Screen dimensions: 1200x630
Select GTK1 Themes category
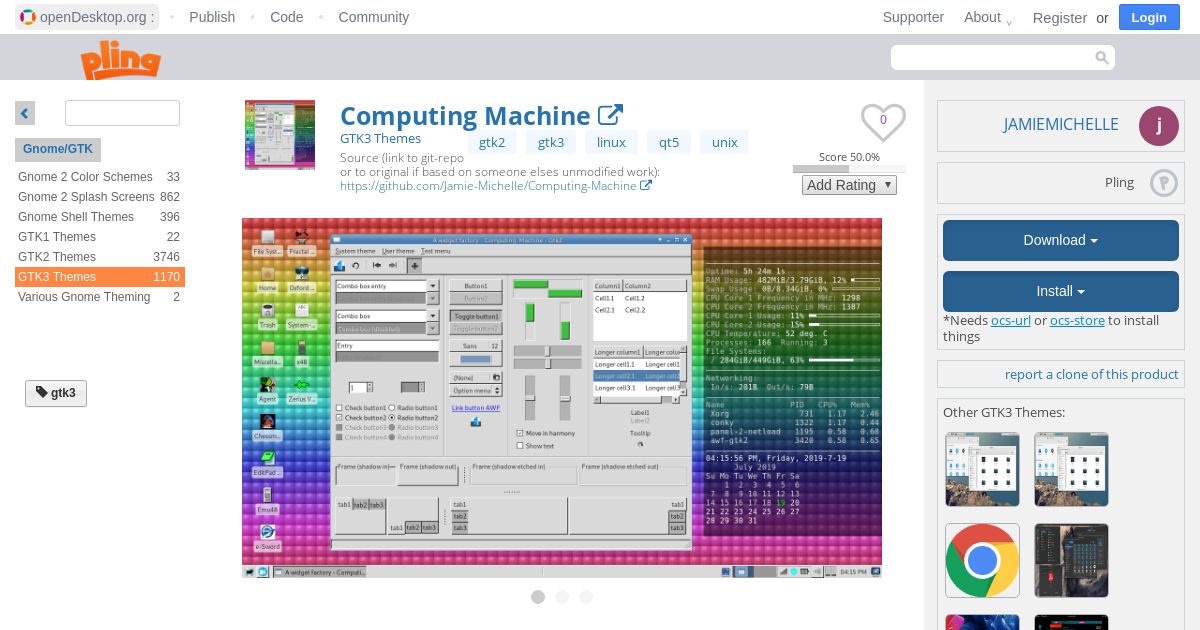pos(99,237)
